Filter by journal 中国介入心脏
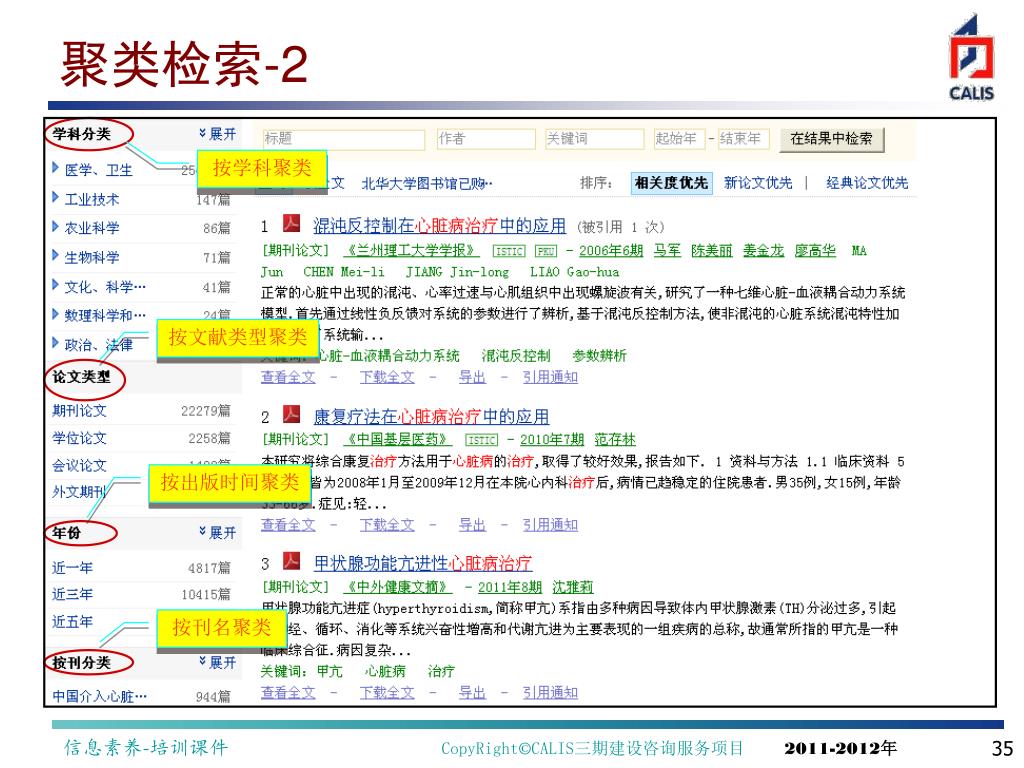Screen dimensions: 1024x768 99,696
